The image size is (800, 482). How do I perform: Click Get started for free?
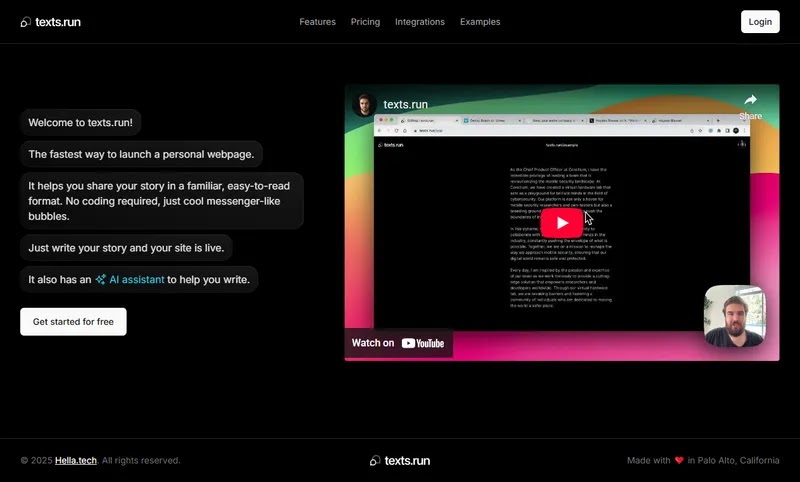click(73, 322)
